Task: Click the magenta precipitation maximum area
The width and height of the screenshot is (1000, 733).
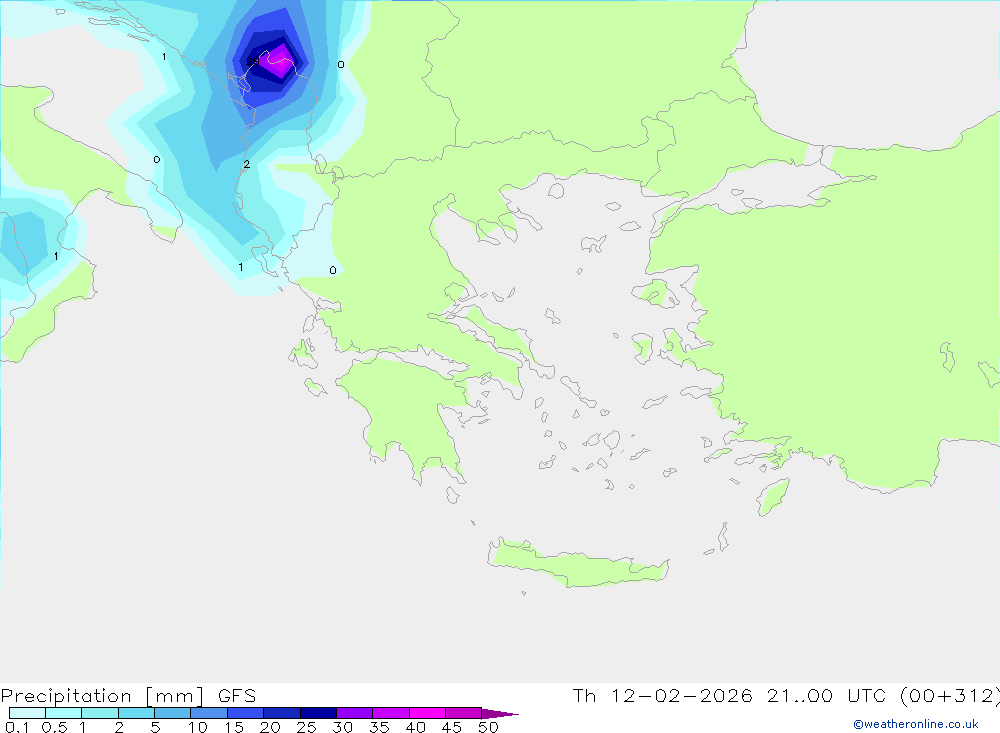Action: (x=279, y=61)
